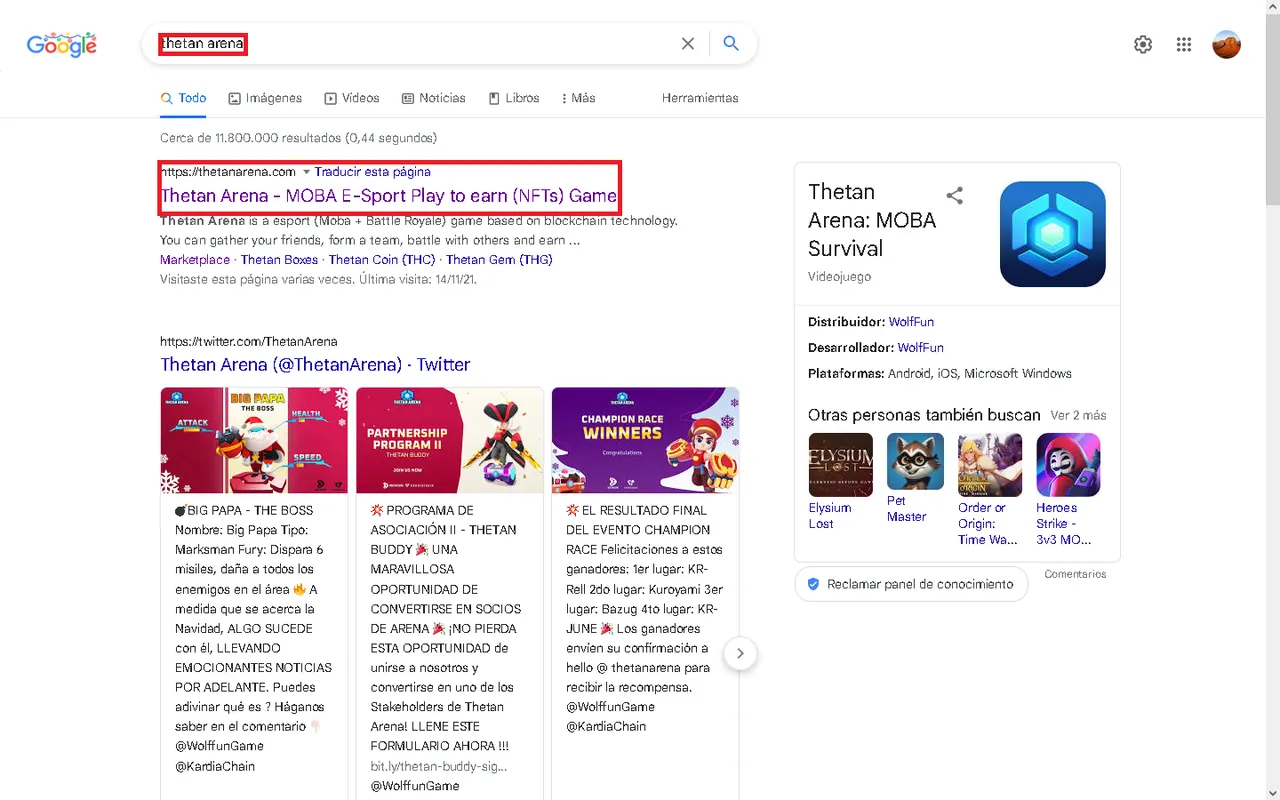The width and height of the screenshot is (1280, 800).
Task: Open the Marketplace sitelink
Action: [196, 260]
